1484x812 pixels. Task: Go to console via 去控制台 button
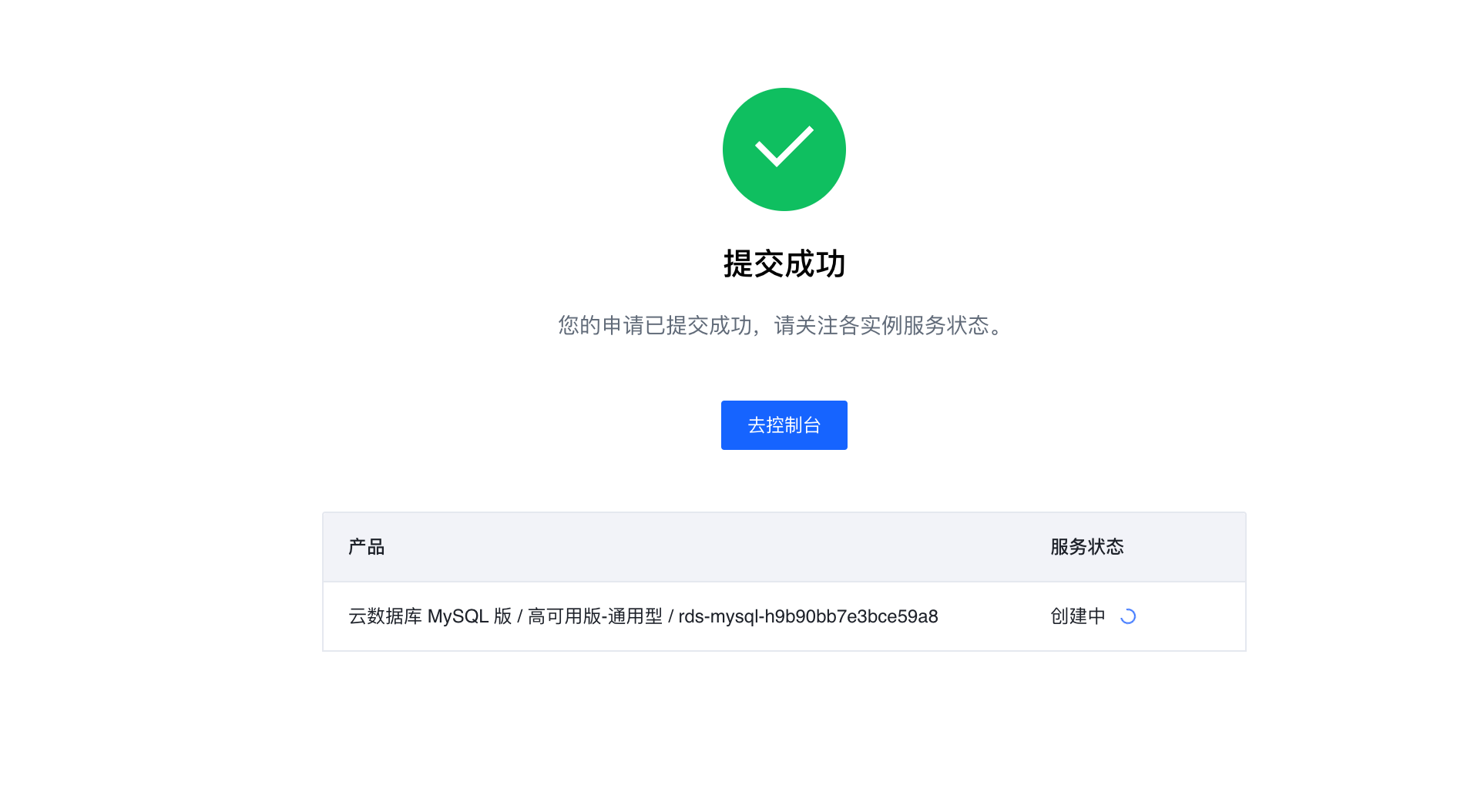coord(784,425)
